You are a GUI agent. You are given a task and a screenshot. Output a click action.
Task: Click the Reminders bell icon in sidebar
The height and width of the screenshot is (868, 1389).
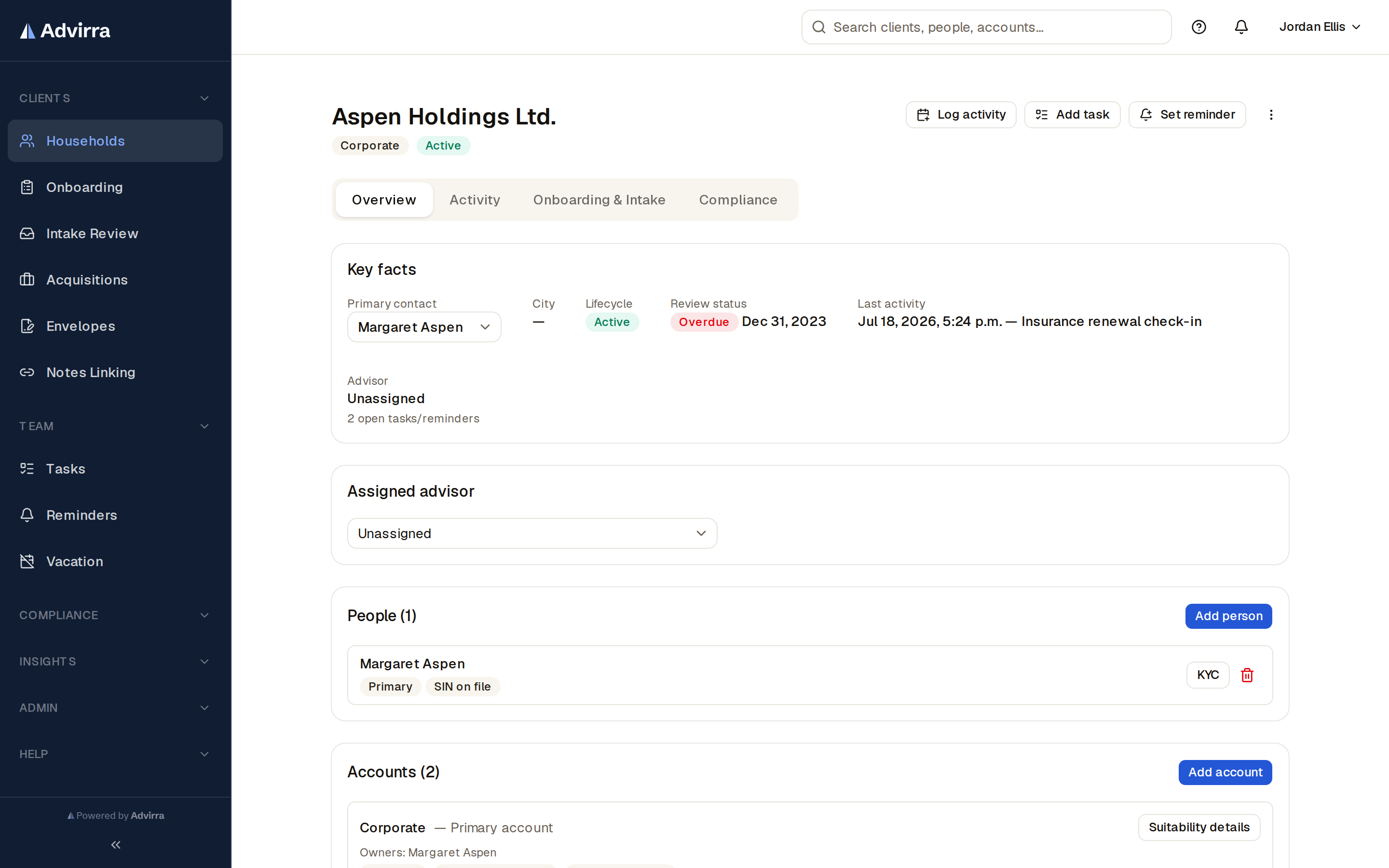27,515
